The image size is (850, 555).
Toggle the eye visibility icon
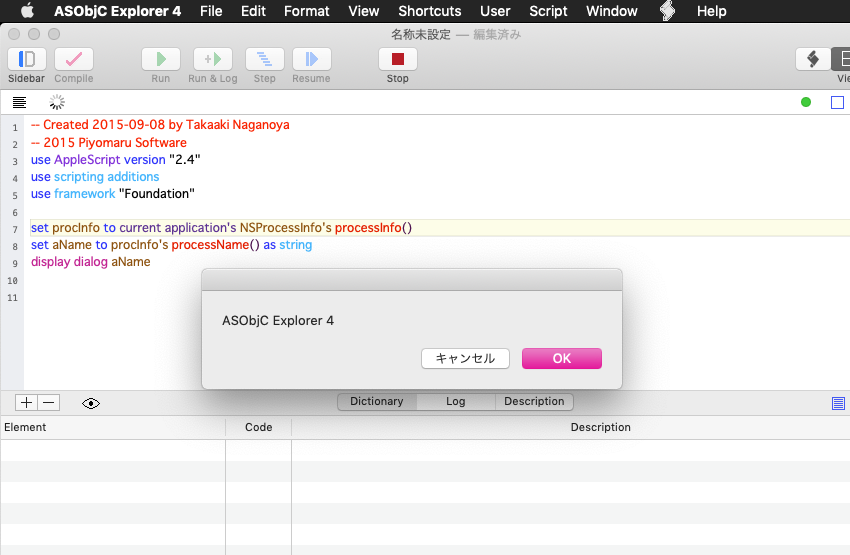click(x=91, y=403)
